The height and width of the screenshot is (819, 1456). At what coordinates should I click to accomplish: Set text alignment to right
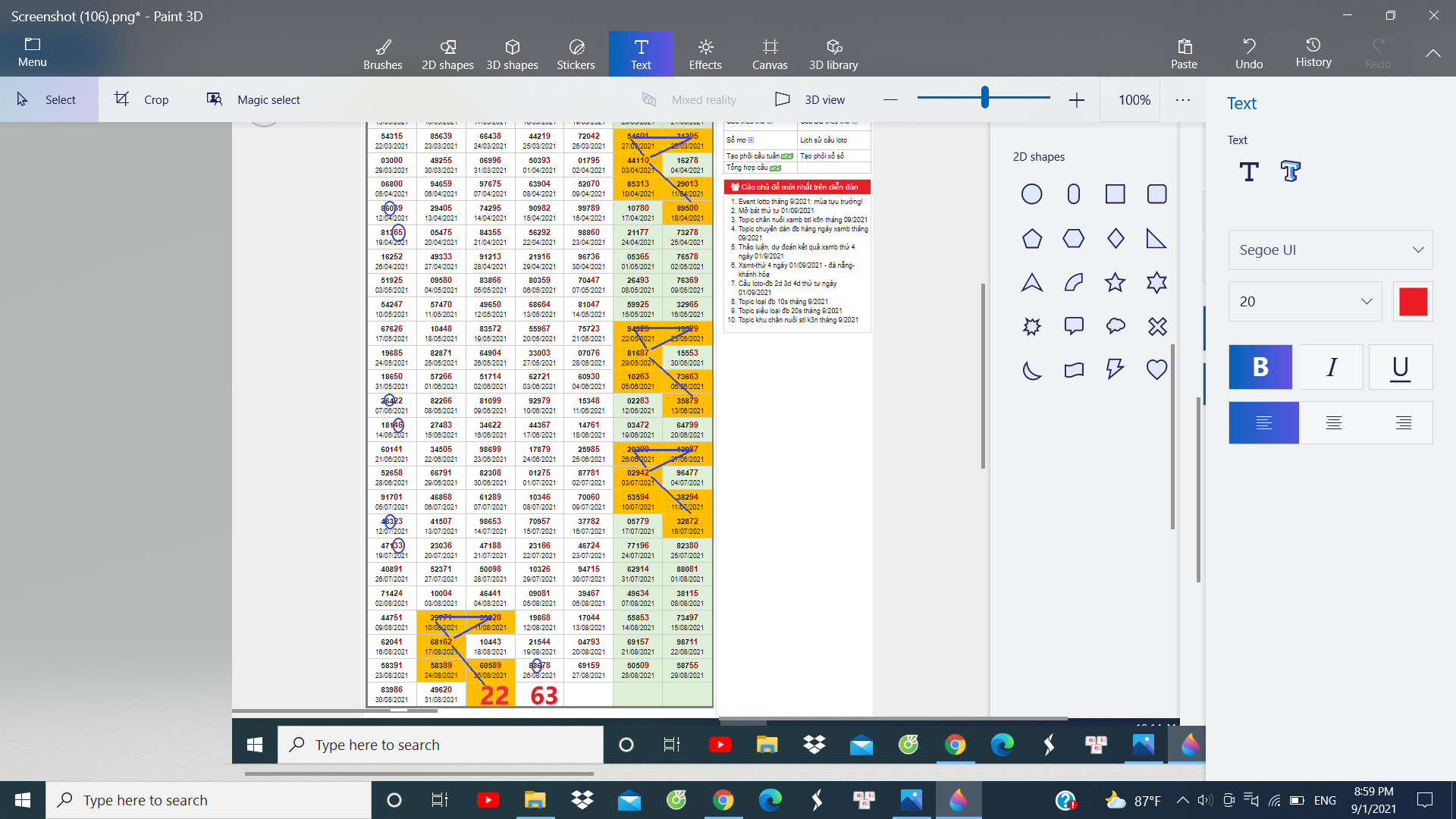click(1403, 422)
